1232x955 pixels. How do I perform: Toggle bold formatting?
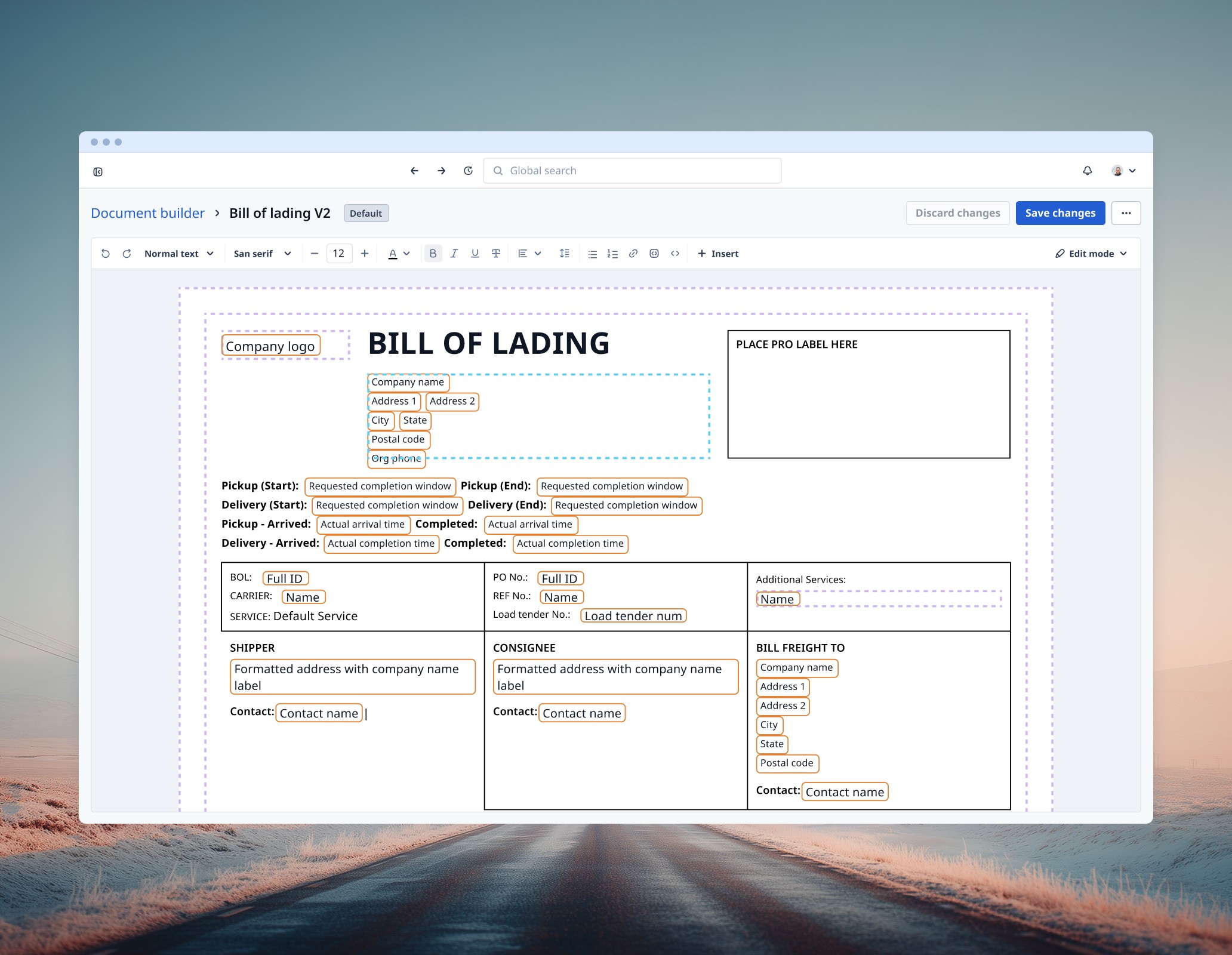(433, 254)
